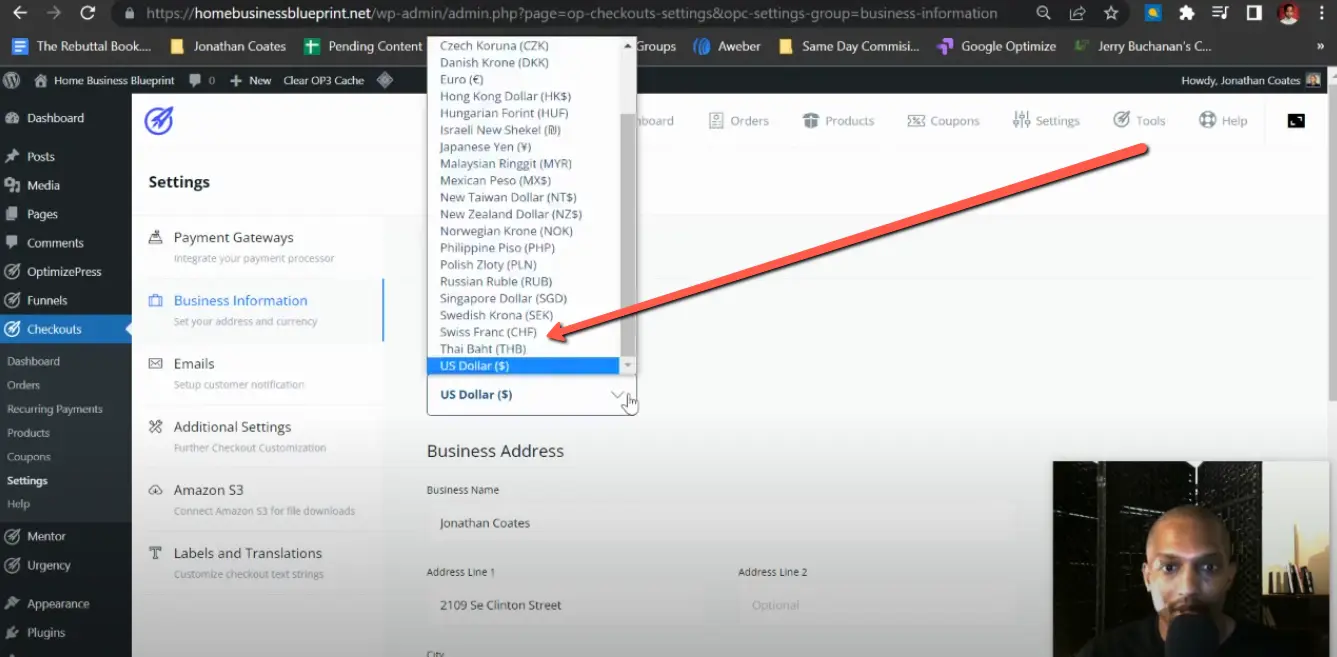The height and width of the screenshot is (657, 1337).
Task: Collapse the US Dollar currency dropdown chevron
Action: coord(618,394)
